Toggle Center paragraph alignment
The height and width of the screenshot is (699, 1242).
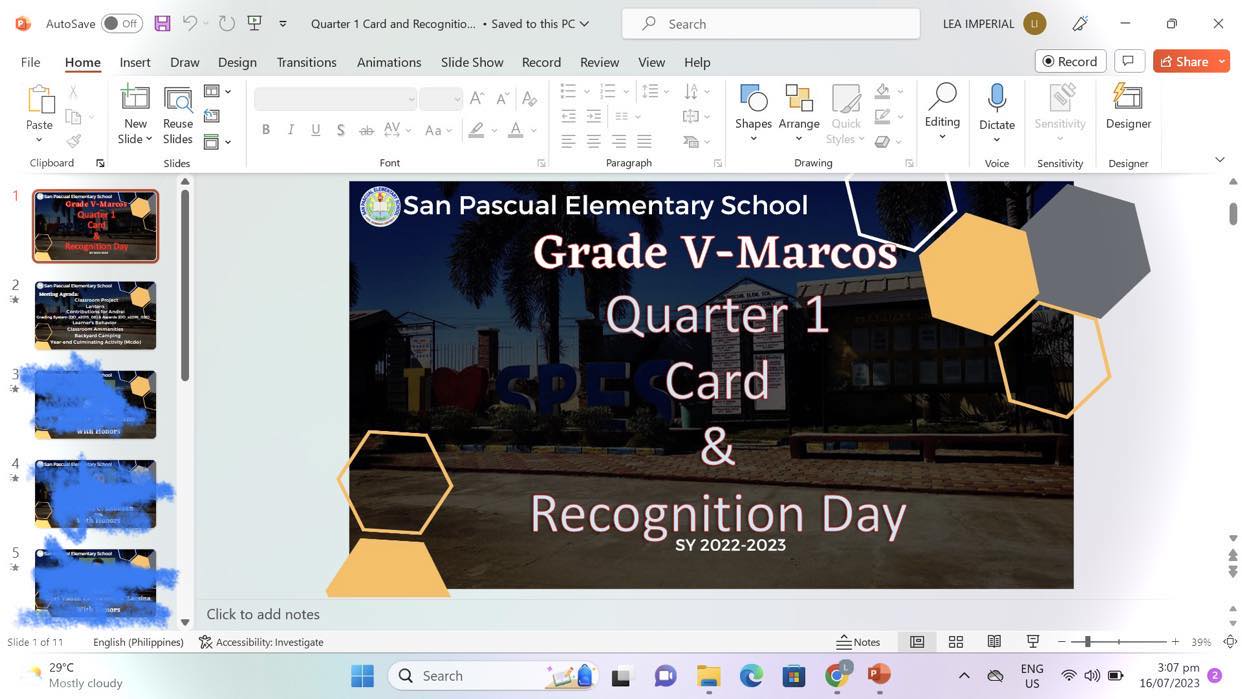pos(594,141)
